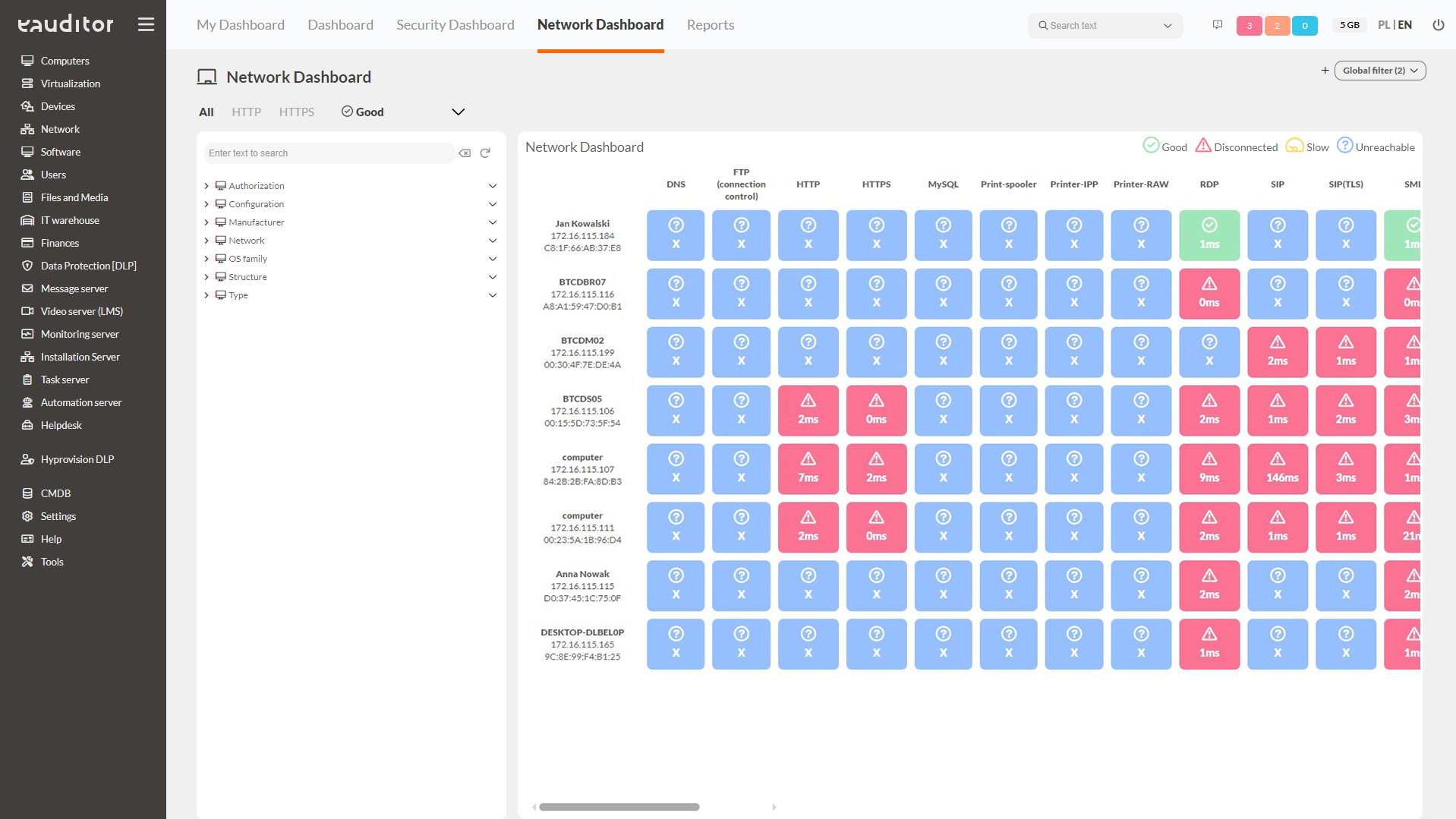This screenshot has width=1456, height=819.
Task: Open Files and Media section
Action: coord(74,197)
